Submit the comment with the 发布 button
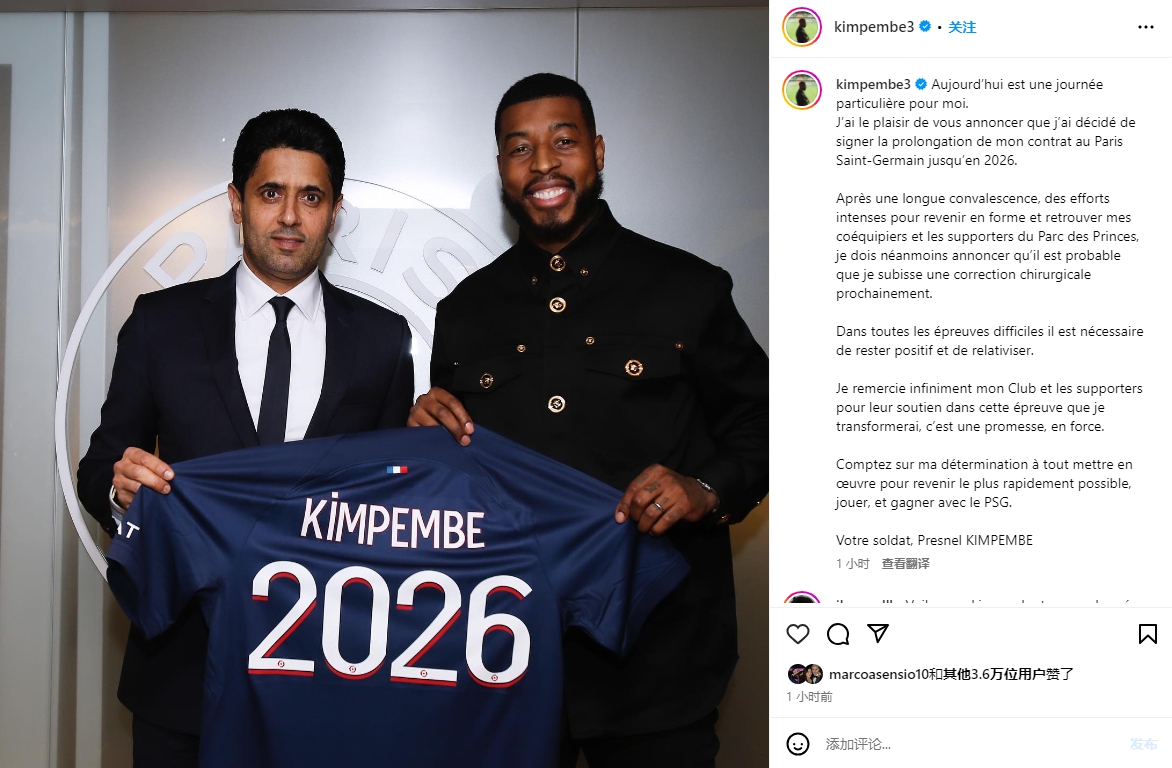 tap(1143, 744)
